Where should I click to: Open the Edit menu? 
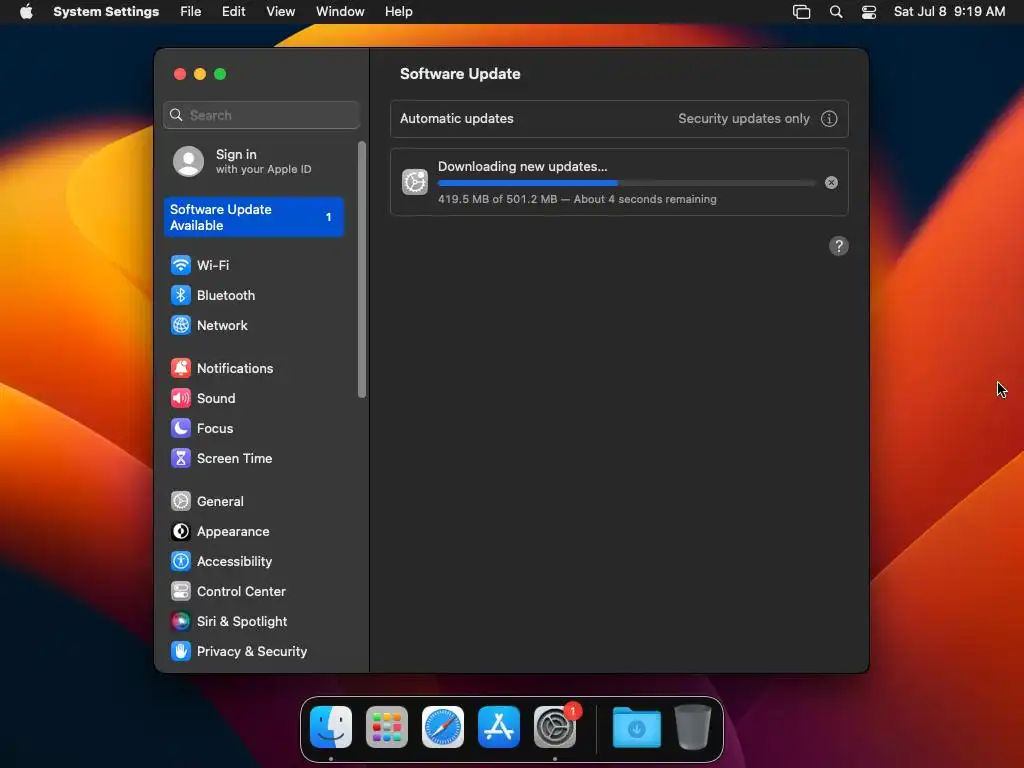pos(234,12)
